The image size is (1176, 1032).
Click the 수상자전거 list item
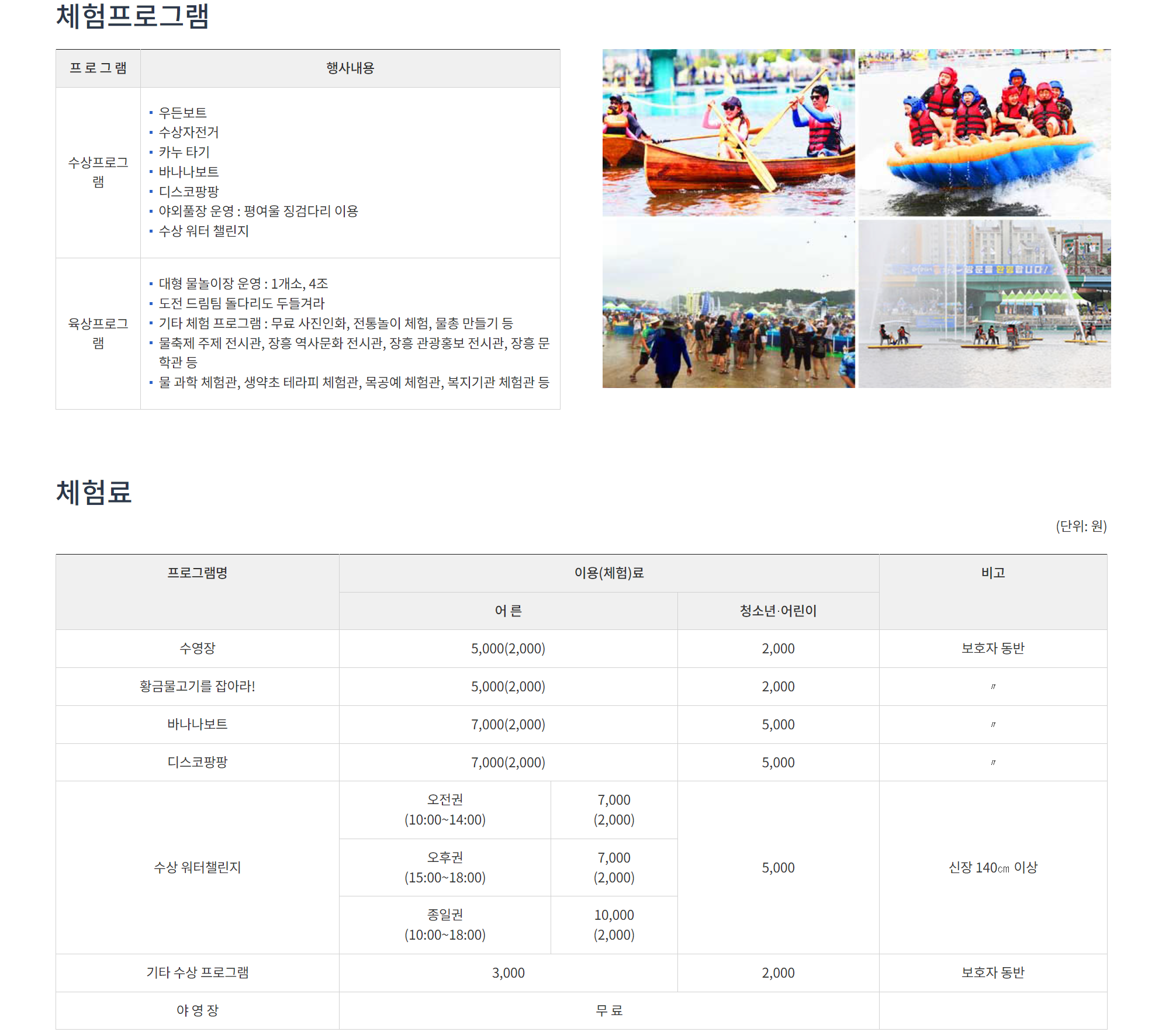[188, 132]
